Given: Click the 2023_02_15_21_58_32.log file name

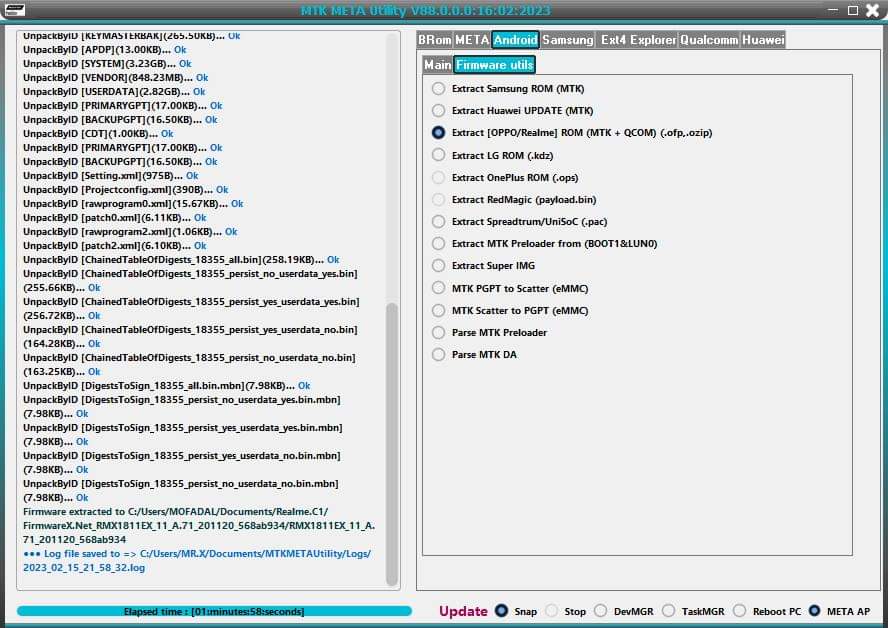Looking at the screenshot, I should coord(84,567).
